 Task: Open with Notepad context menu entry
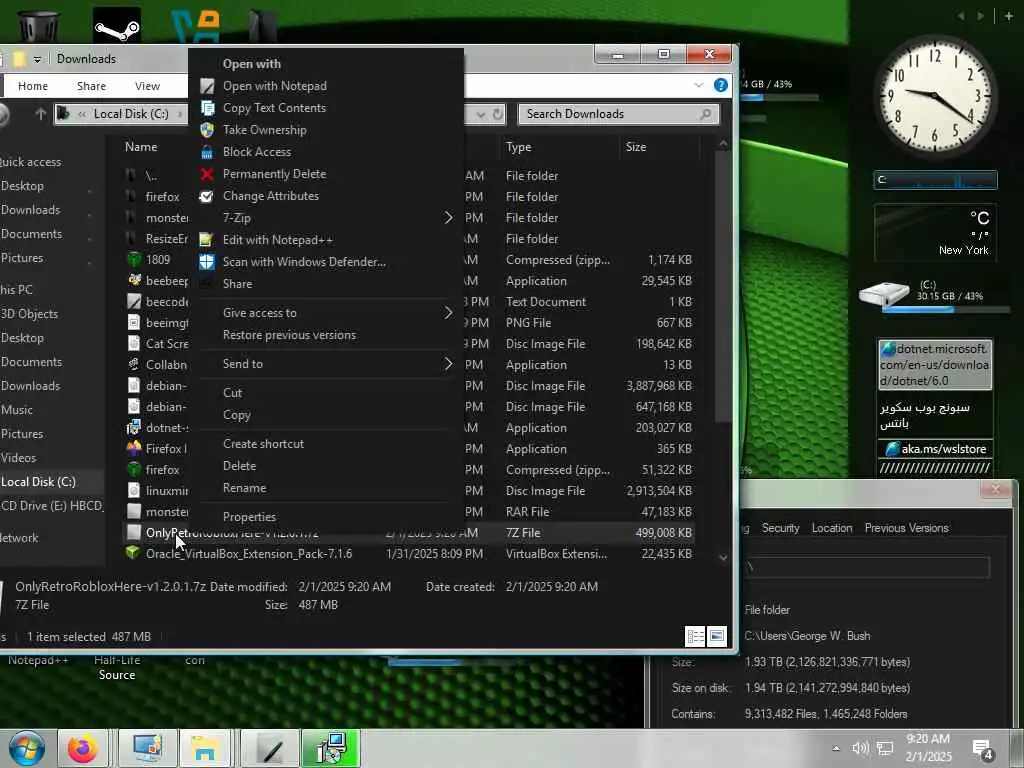[274, 86]
